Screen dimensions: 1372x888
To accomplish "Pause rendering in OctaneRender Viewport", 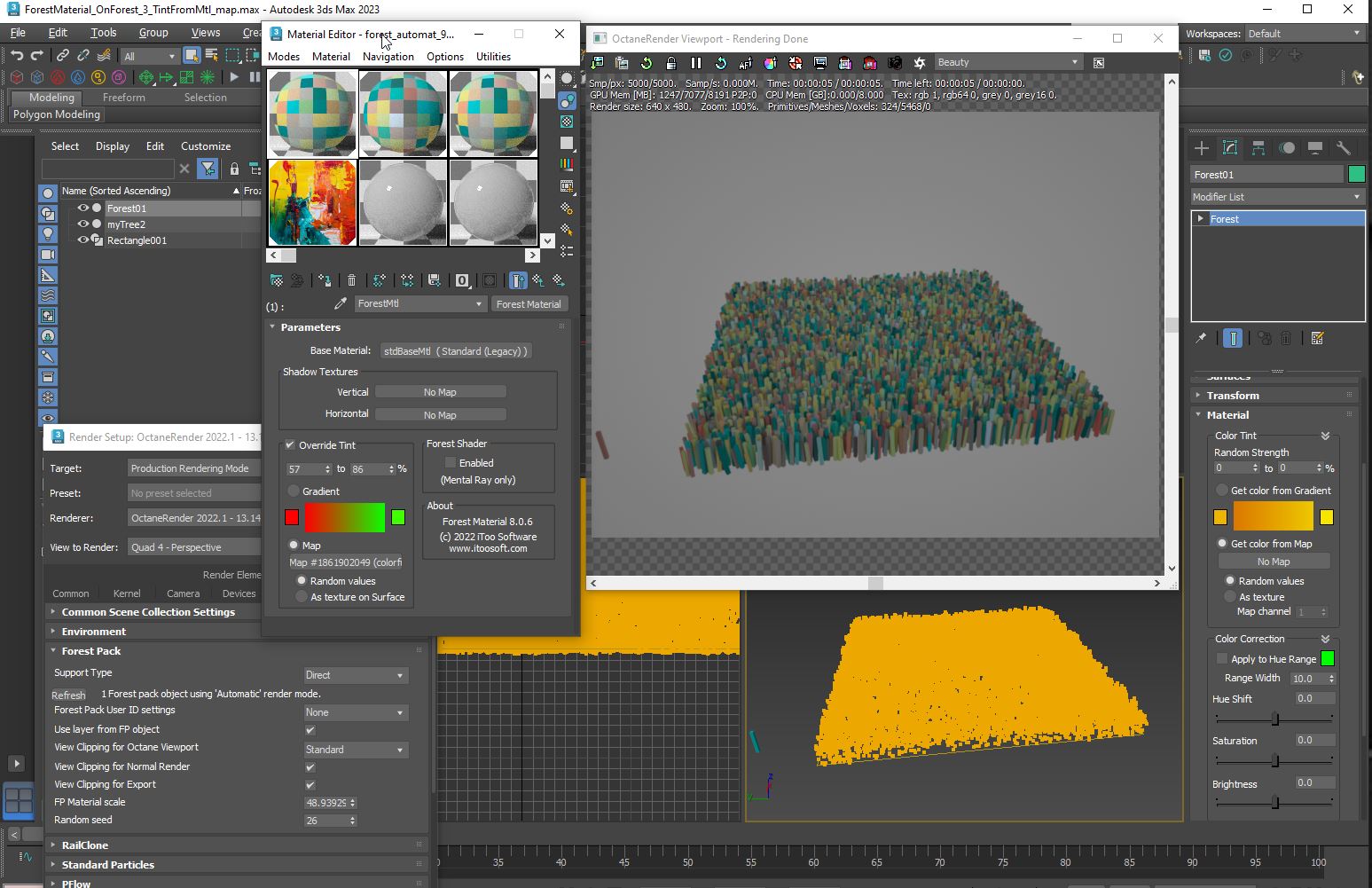I will coord(695,63).
